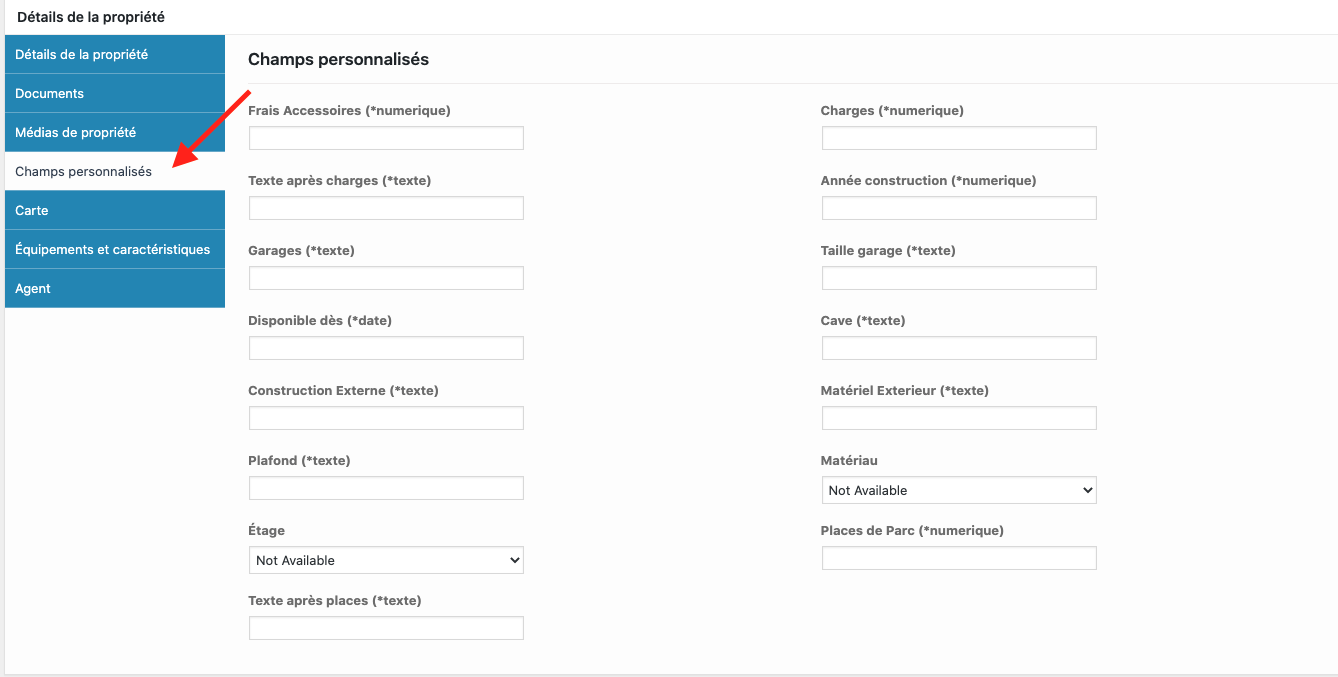Select the Champs personnalisés tab

pos(115,171)
